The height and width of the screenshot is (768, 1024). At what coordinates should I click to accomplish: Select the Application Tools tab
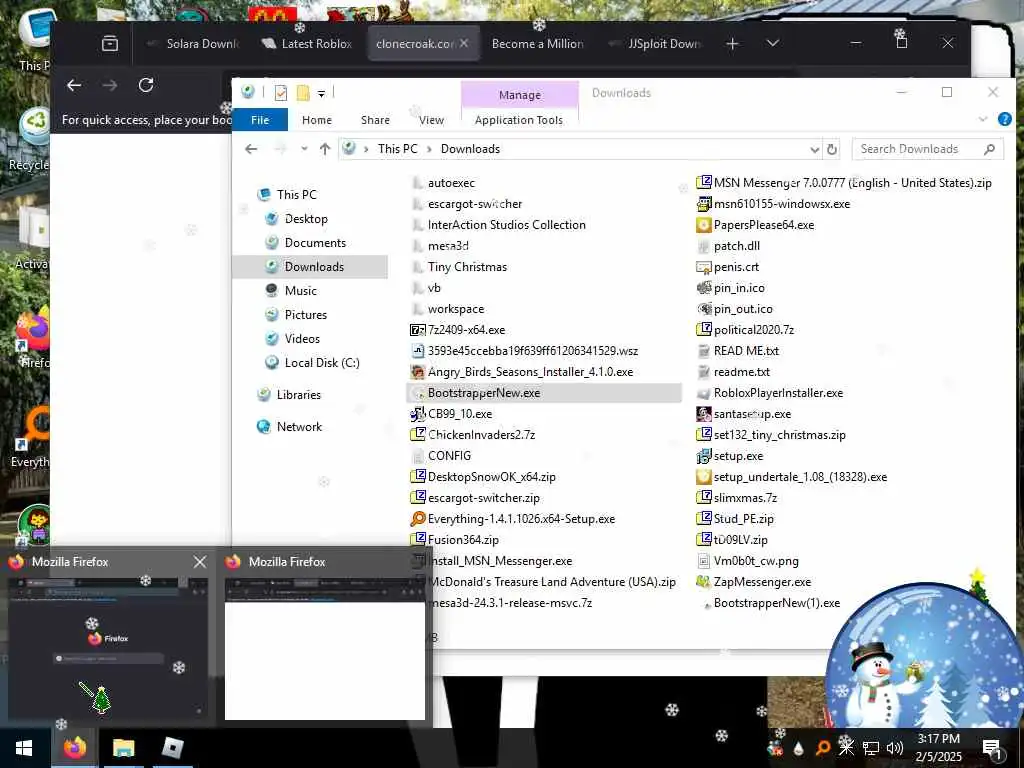point(519,120)
